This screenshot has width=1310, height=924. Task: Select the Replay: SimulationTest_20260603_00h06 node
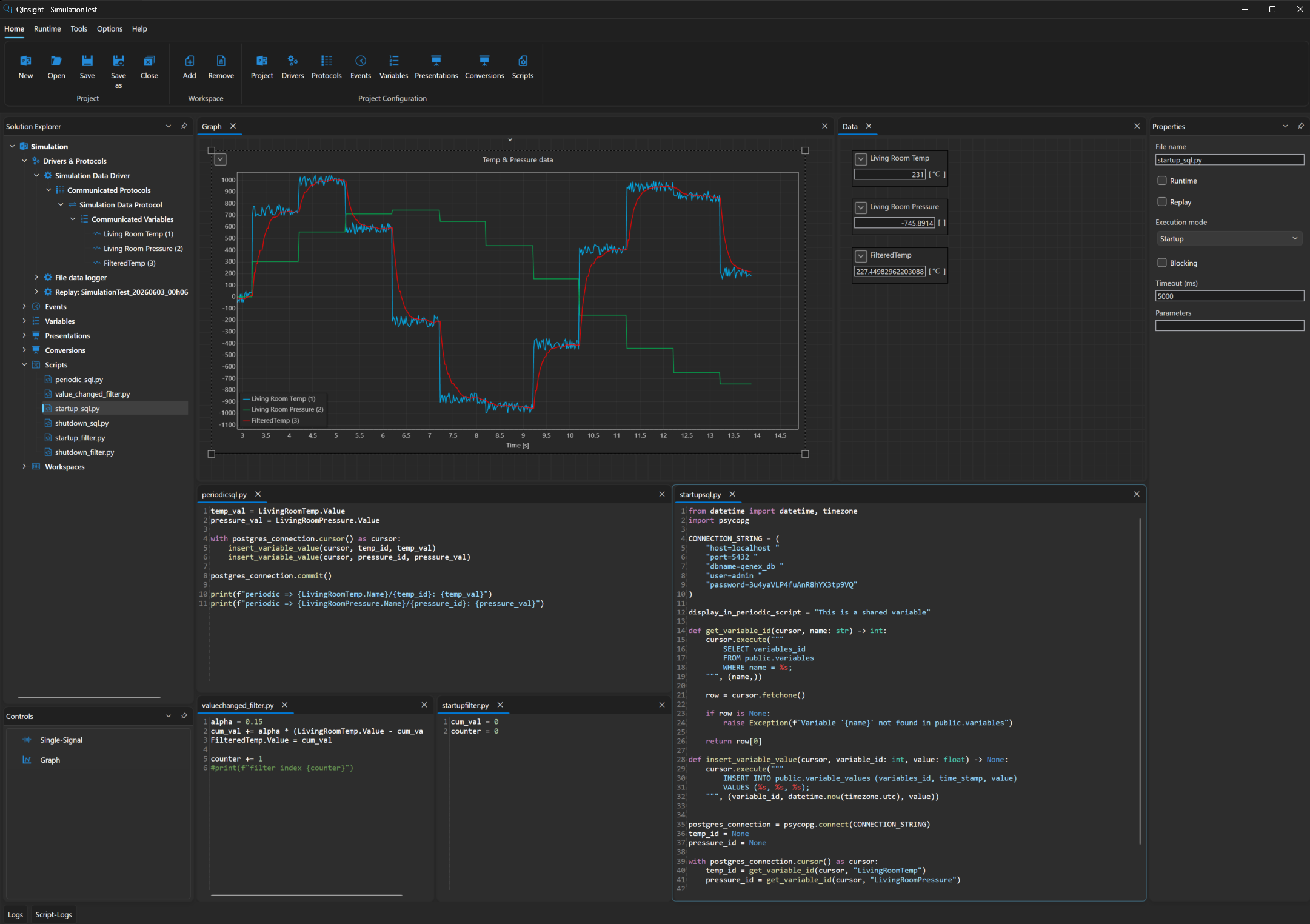coord(121,292)
